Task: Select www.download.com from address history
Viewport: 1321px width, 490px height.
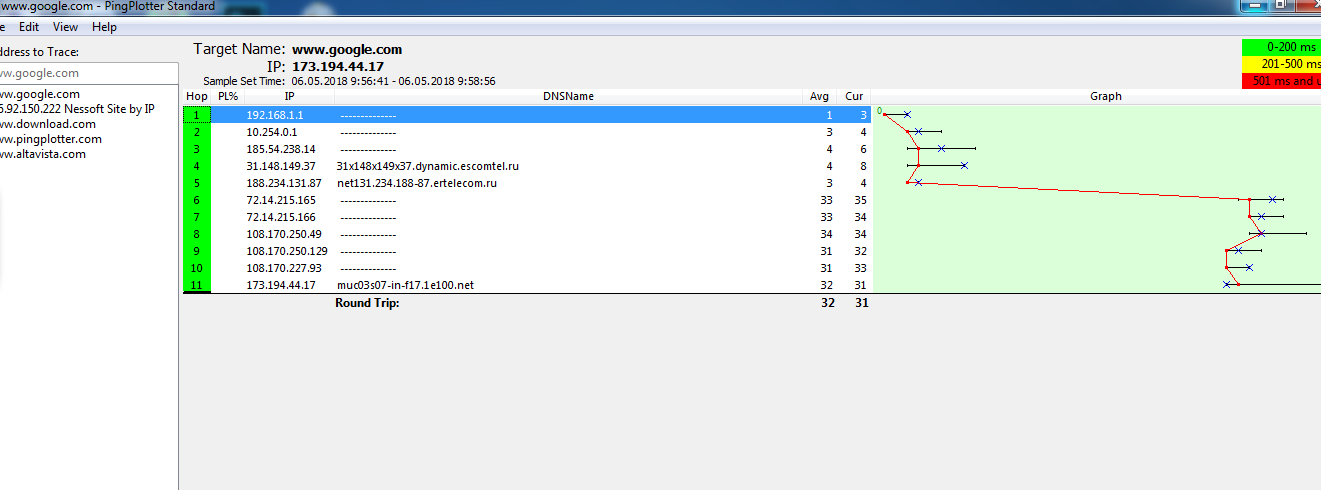Action: pos(47,124)
